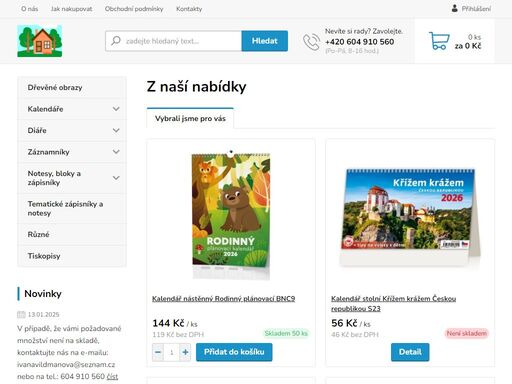Click the Kalendáře category label

[45, 109]
